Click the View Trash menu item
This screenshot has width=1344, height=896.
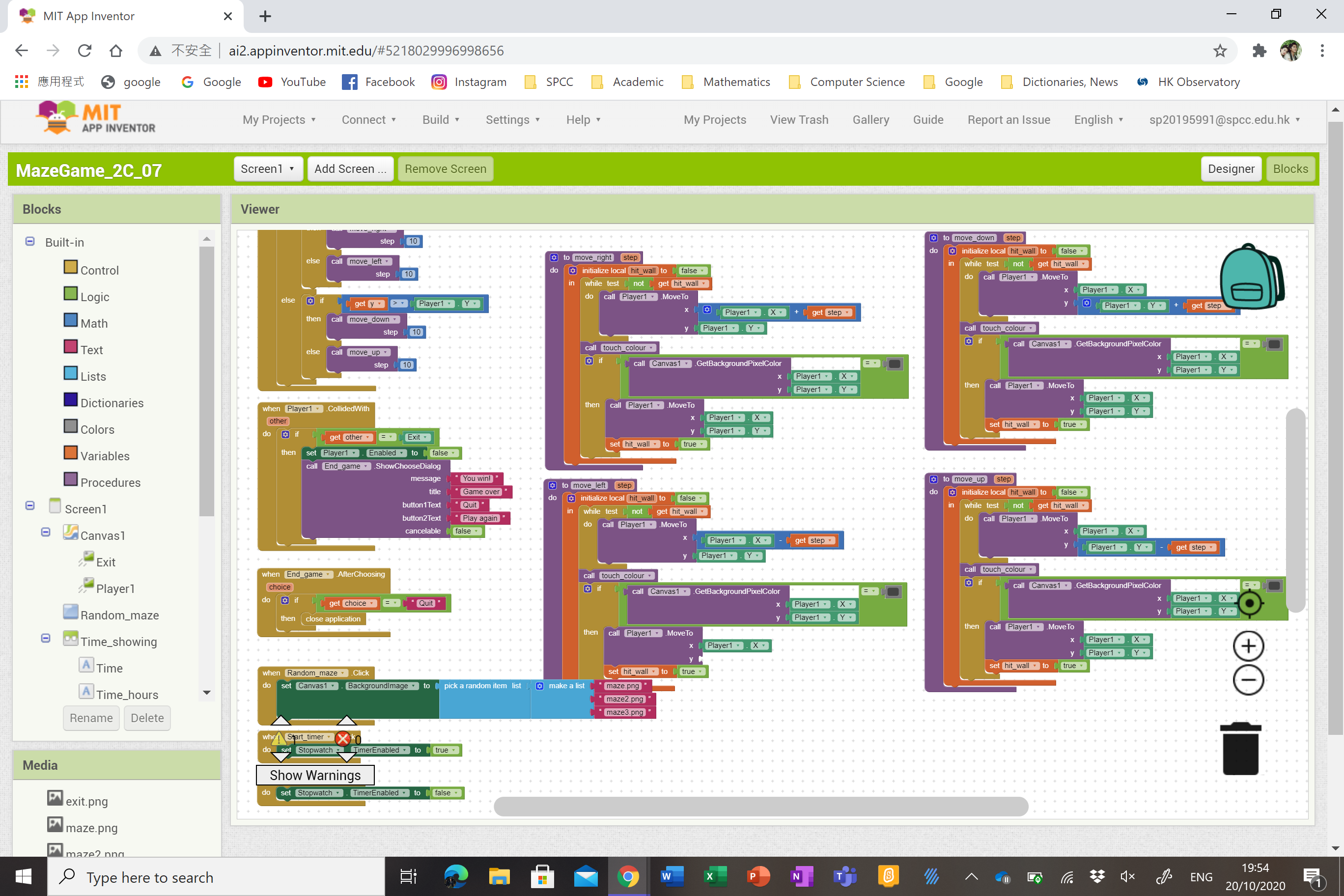coord(800,119)
